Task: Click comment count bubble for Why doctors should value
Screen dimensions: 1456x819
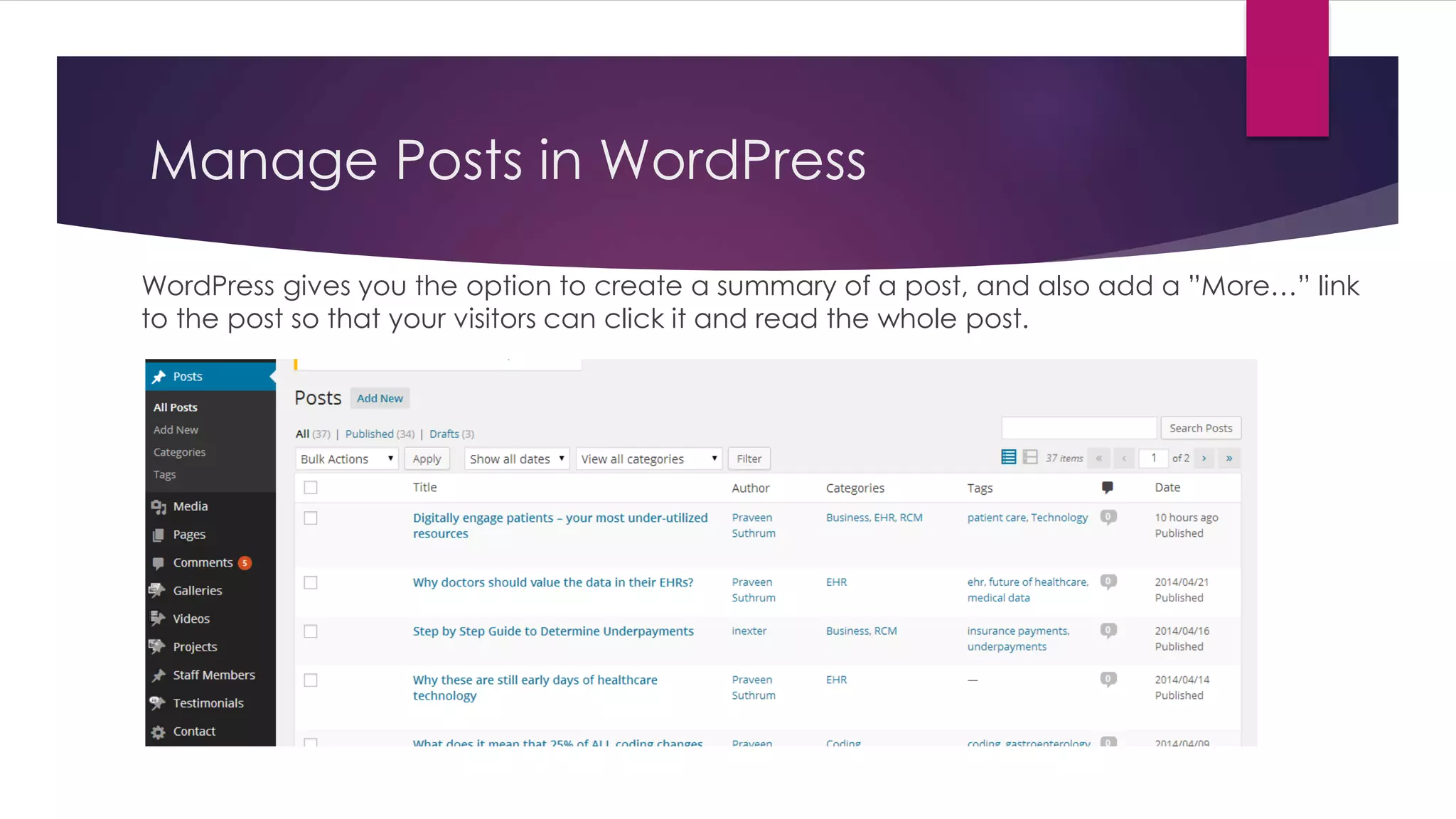Action: [x=1108, y=582]
